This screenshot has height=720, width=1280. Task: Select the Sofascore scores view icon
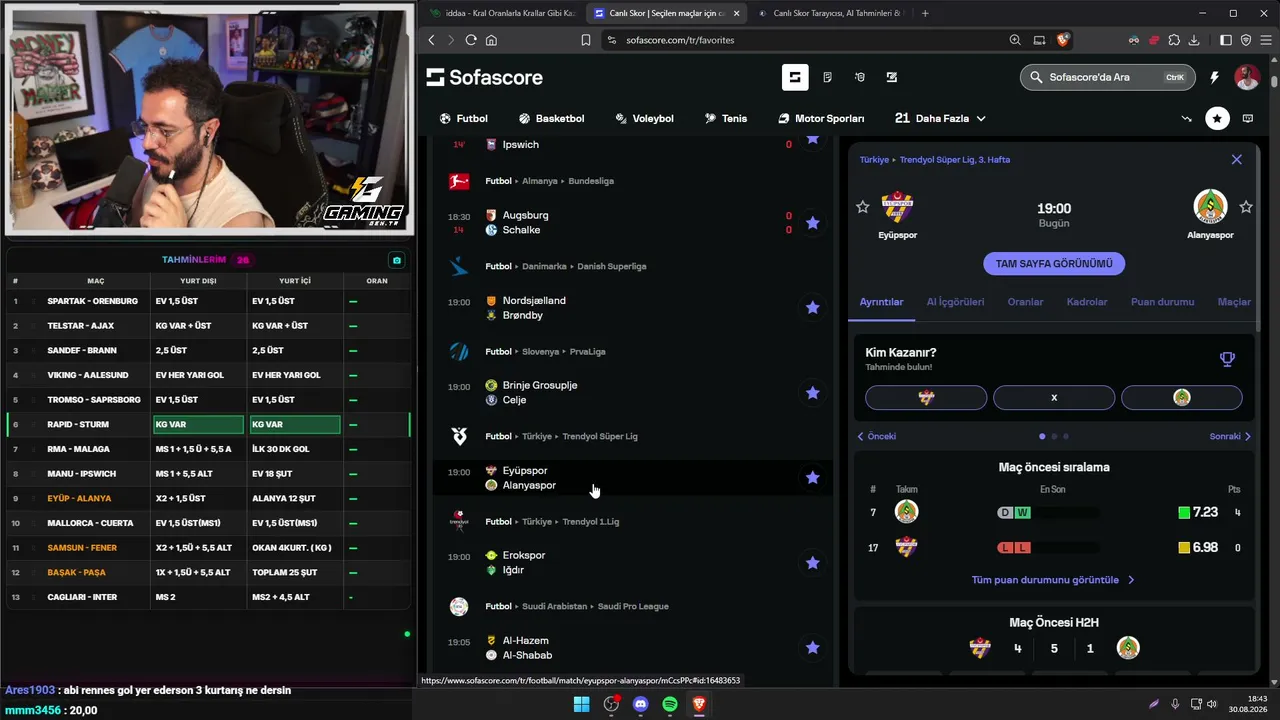(795, 77)
